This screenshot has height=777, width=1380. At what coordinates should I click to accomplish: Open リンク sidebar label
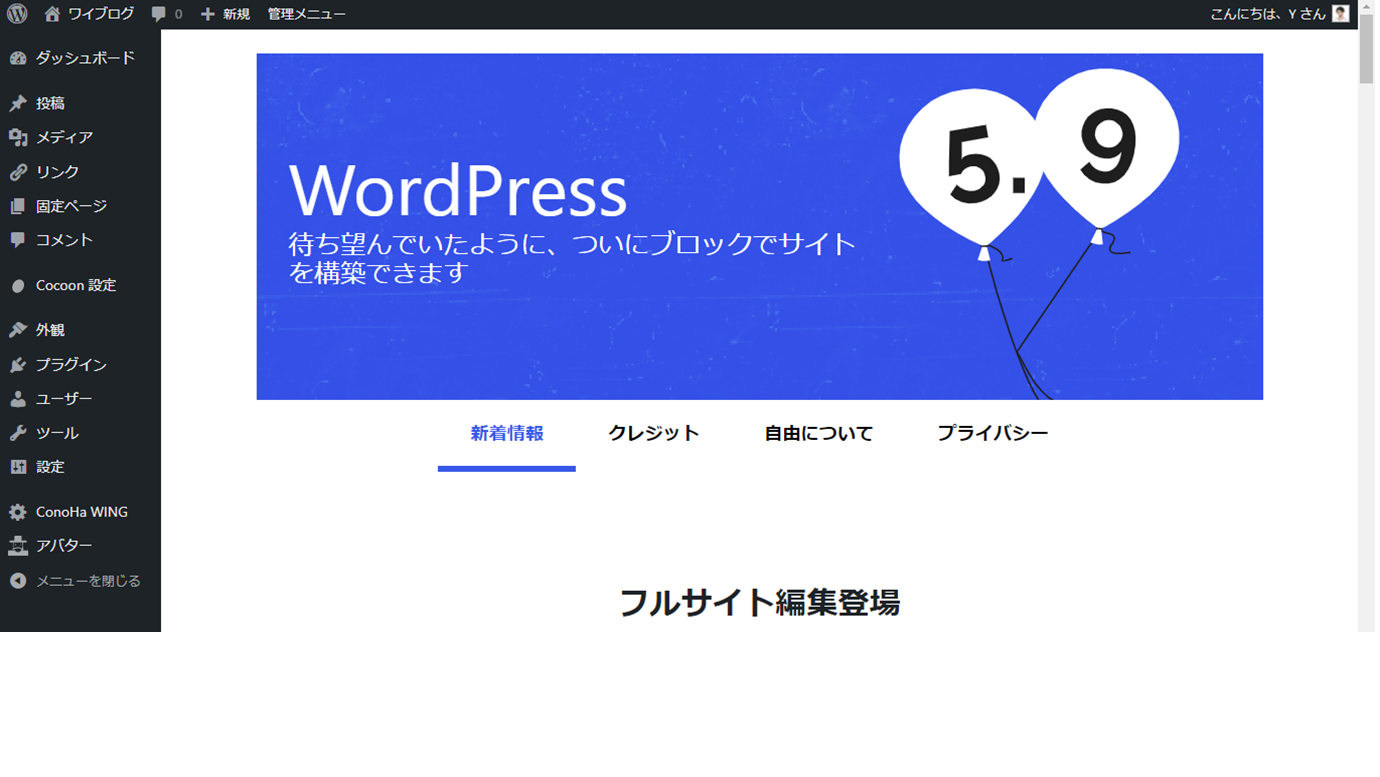[x=57, y=172]
